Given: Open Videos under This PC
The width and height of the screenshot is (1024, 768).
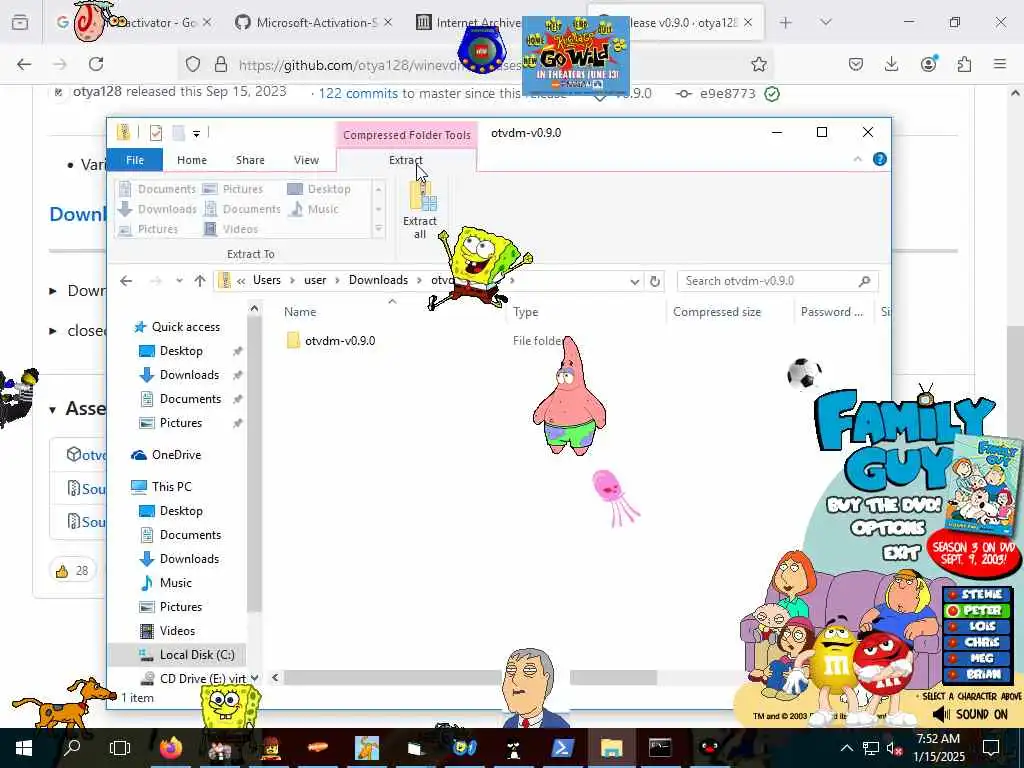Looking at the screenshot, I should [x=177, y=631].
